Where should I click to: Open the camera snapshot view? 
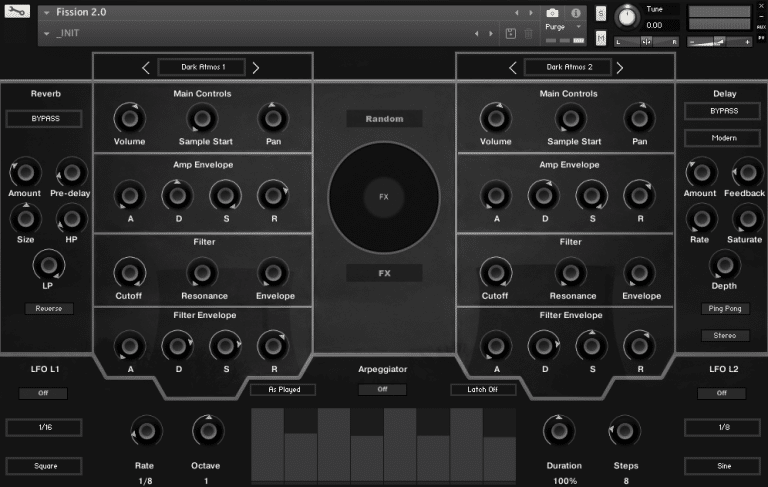point(553,13)
